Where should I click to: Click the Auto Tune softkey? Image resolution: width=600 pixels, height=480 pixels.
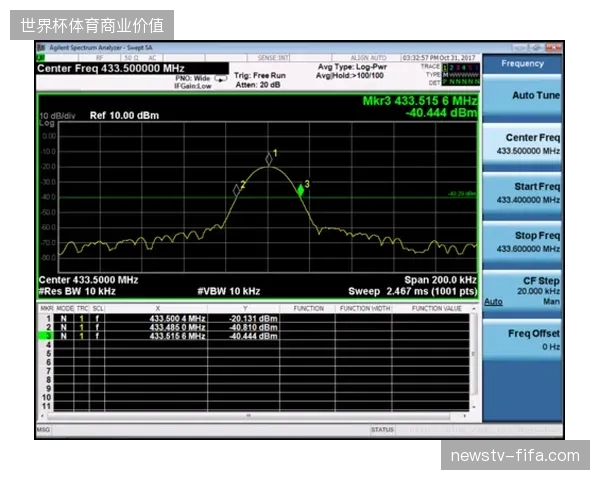pyautogui.click(x=522, y=96)
